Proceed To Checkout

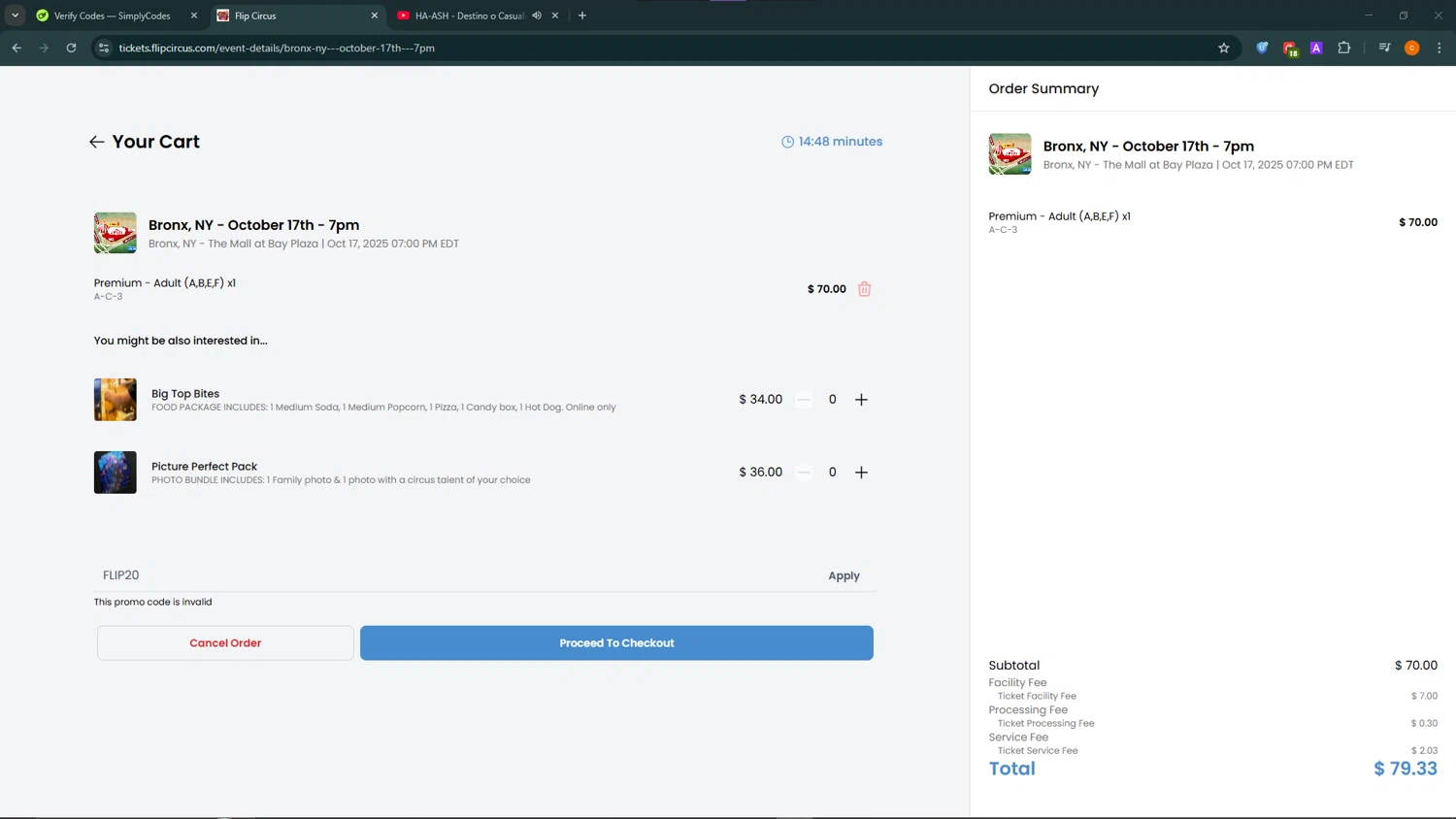[616, 643]
